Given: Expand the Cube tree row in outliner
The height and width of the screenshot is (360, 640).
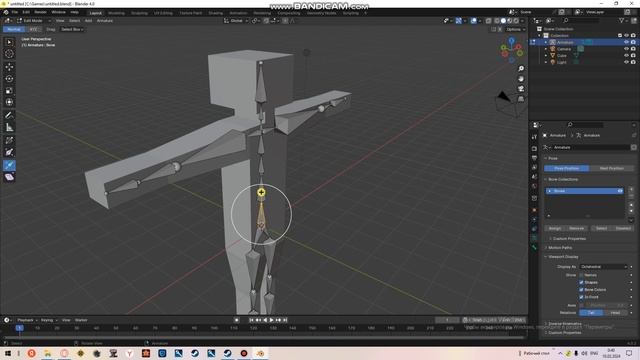Looking at the screenshot, I should 546,56.
